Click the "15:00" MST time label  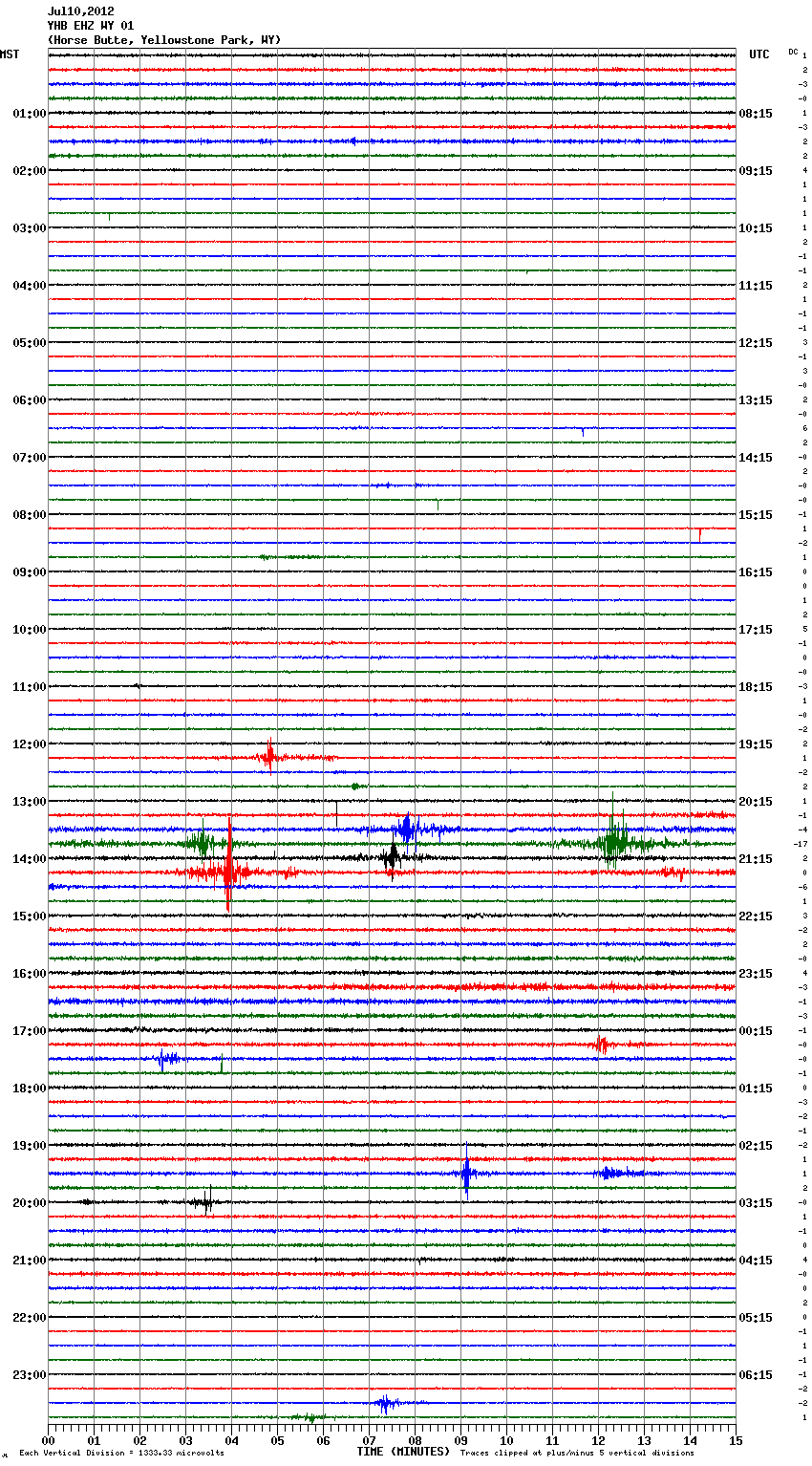coord(29,916)
